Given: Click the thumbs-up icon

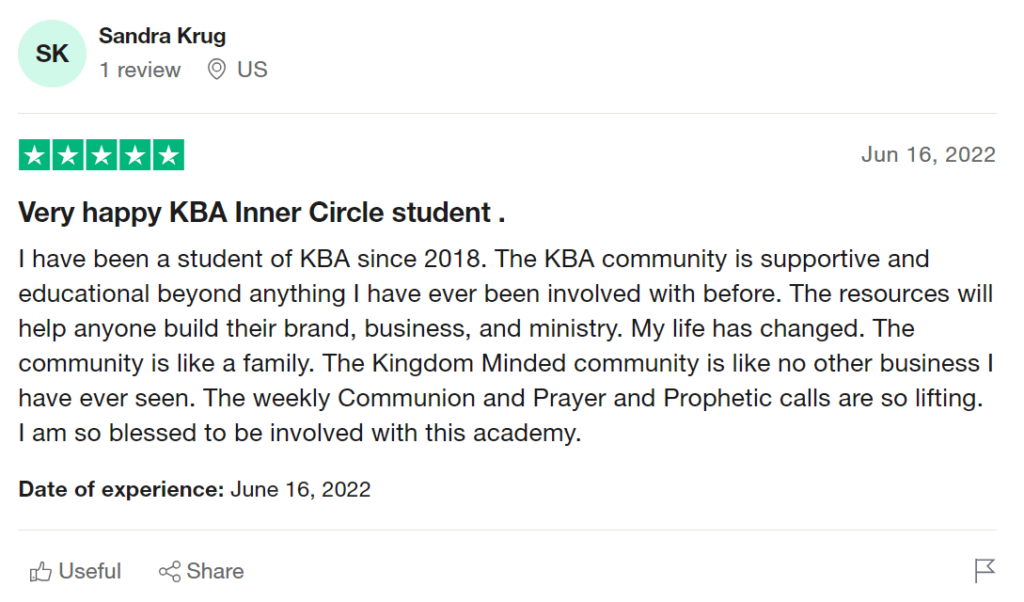Looking at the screenshot, I should pyautogui.click(x=41, y=572).
